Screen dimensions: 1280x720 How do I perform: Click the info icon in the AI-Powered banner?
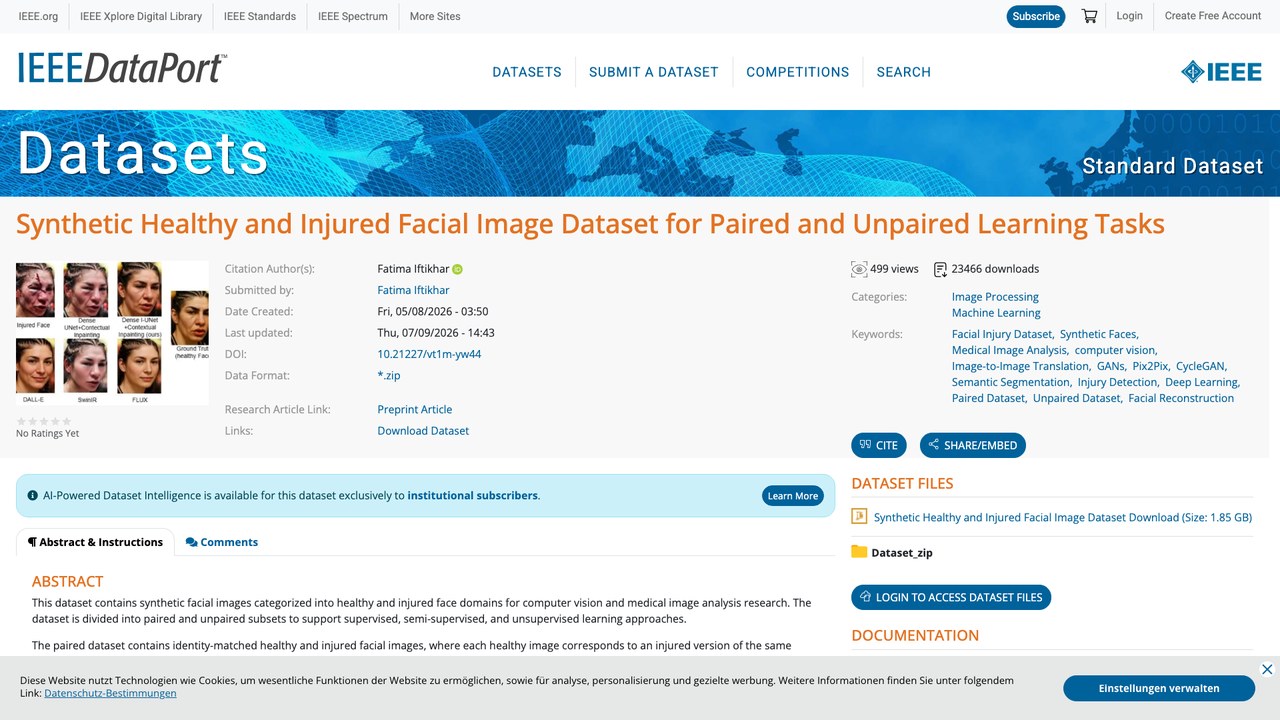[x=33, y=495]
